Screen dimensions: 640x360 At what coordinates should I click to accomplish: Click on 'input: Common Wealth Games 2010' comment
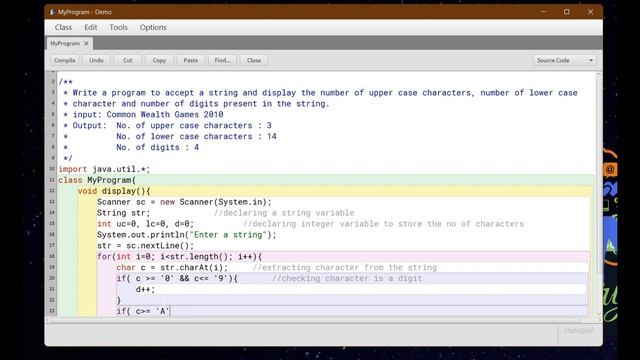pyautogui.click(x=148, y=114)
